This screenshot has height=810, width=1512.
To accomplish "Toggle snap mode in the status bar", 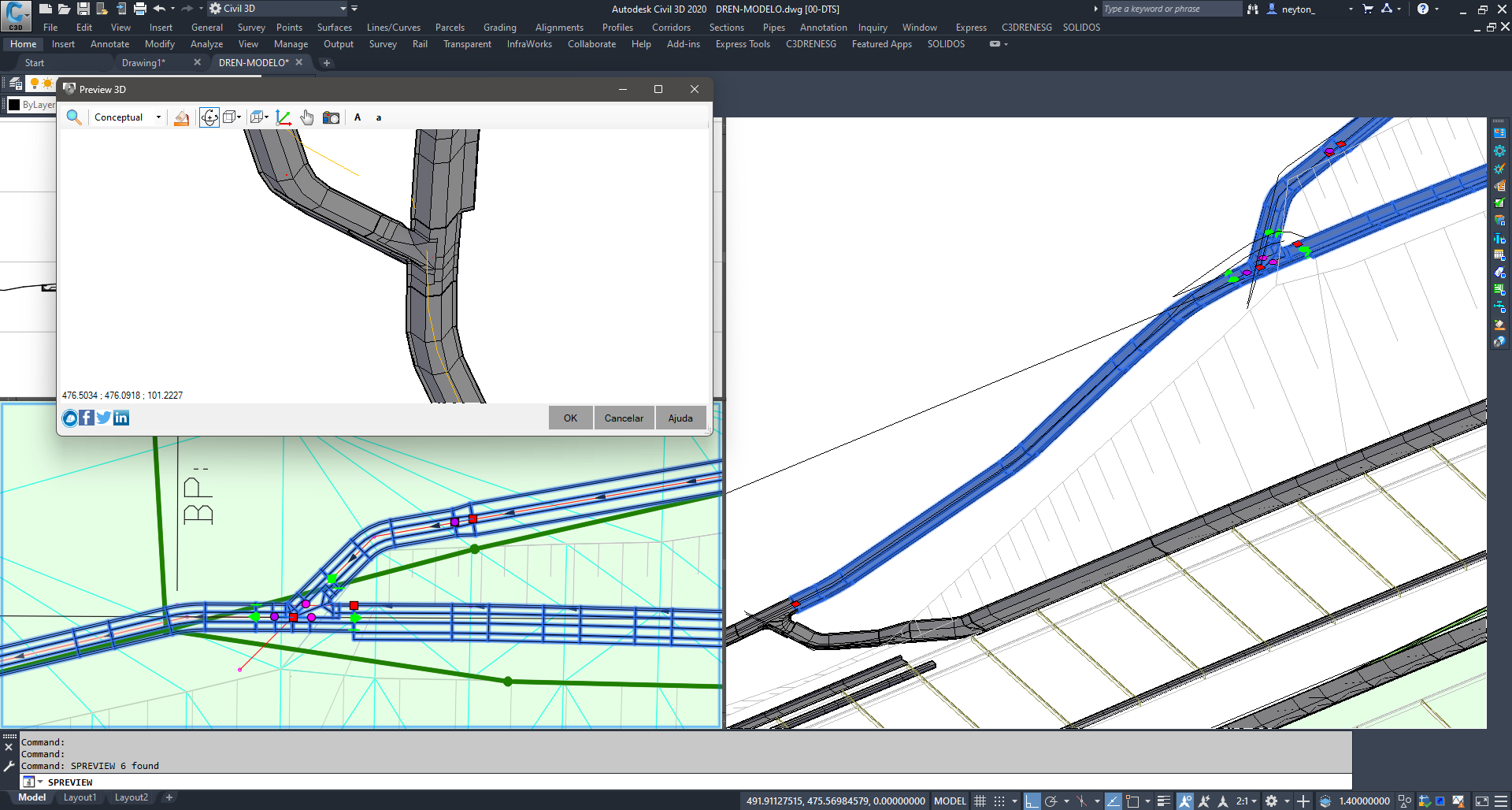I will [x=999, y=801].
